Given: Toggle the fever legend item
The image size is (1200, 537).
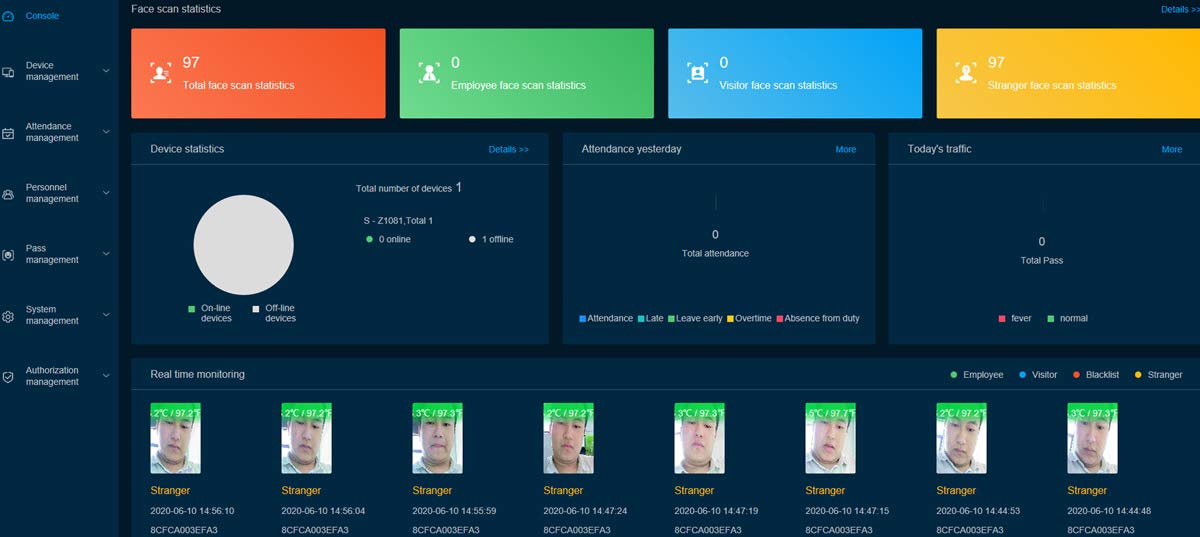Looking at the screenshot, I should (1015, 318).
